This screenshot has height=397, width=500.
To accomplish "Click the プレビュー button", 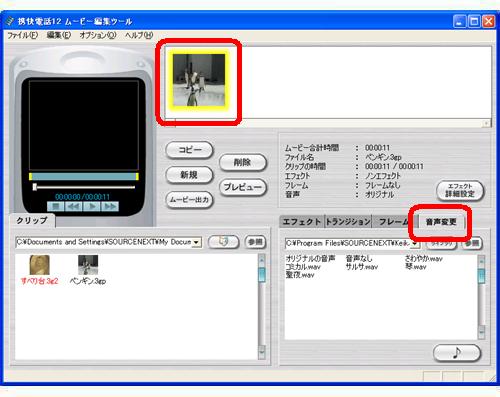I will (243, 187).
